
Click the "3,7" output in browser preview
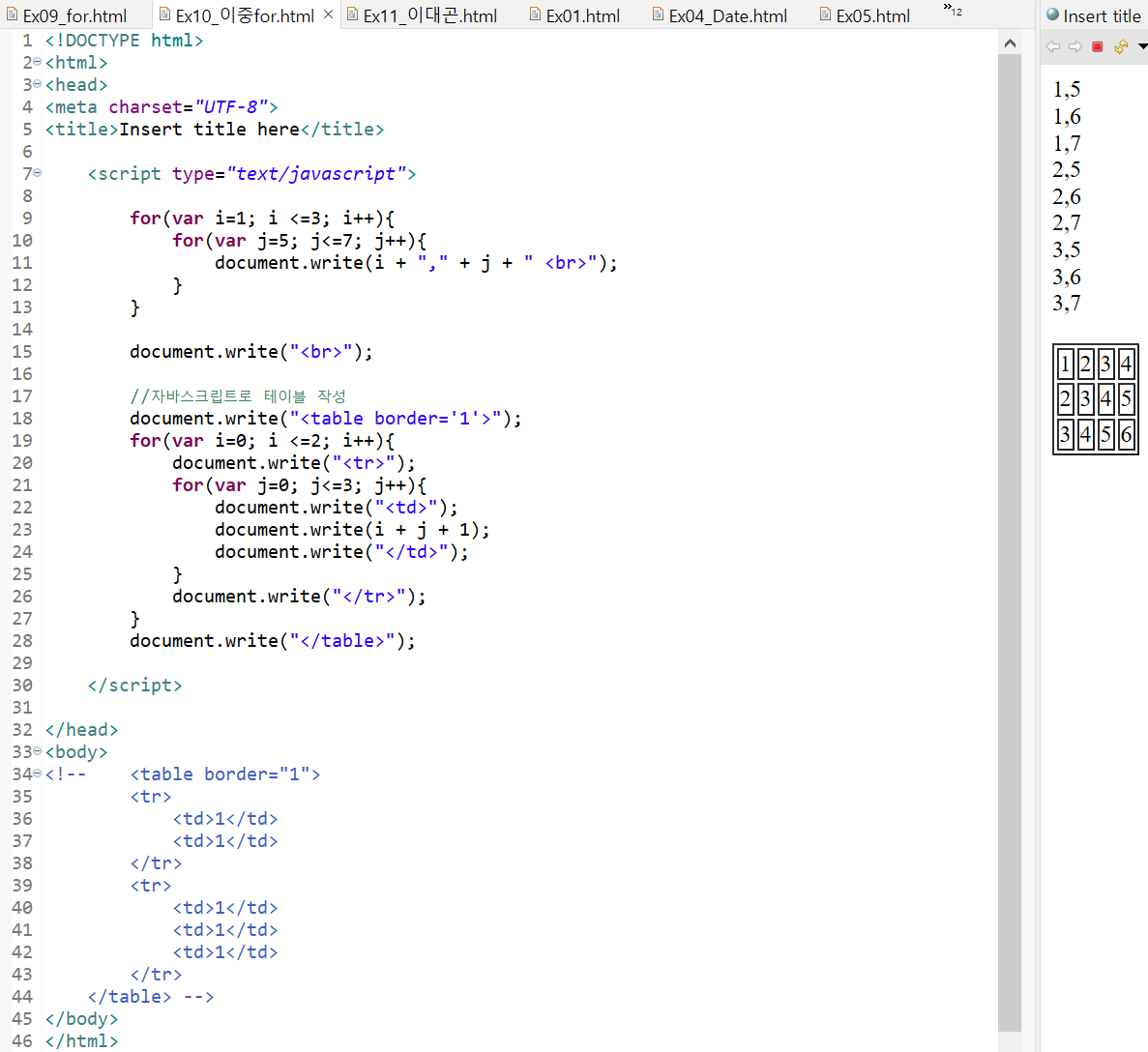(1067, 303)
